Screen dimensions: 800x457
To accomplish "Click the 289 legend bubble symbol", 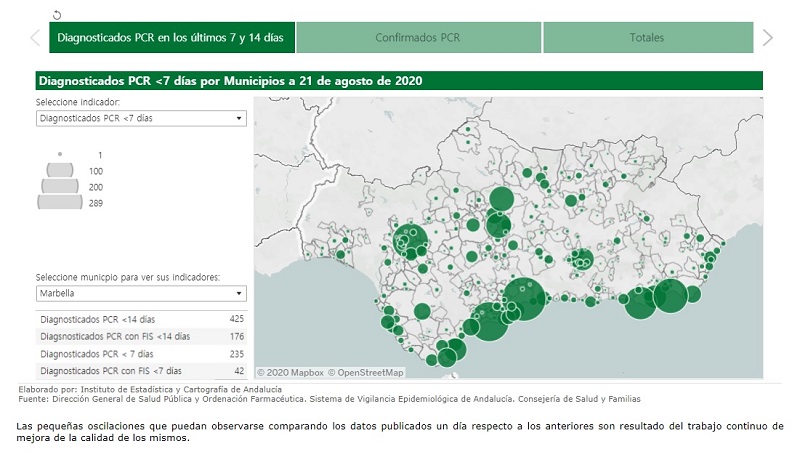I will [60, 202].
